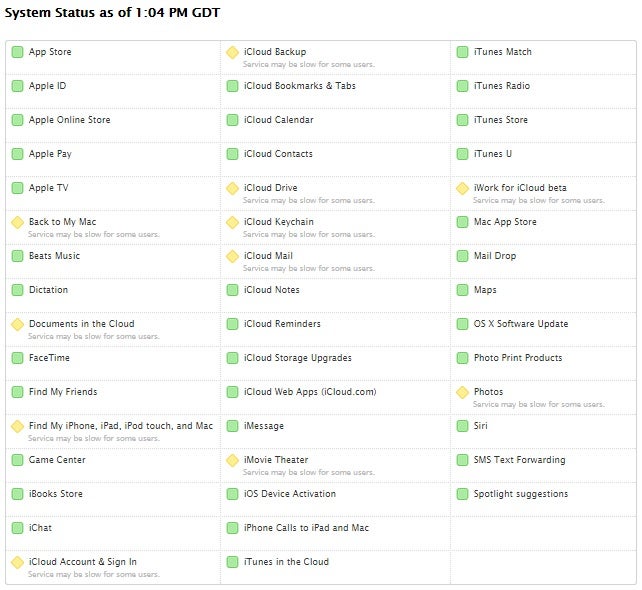Screen dimensions: 642x590
Task: Click the green icon next to Apple Pay
Action: (17, 154)
